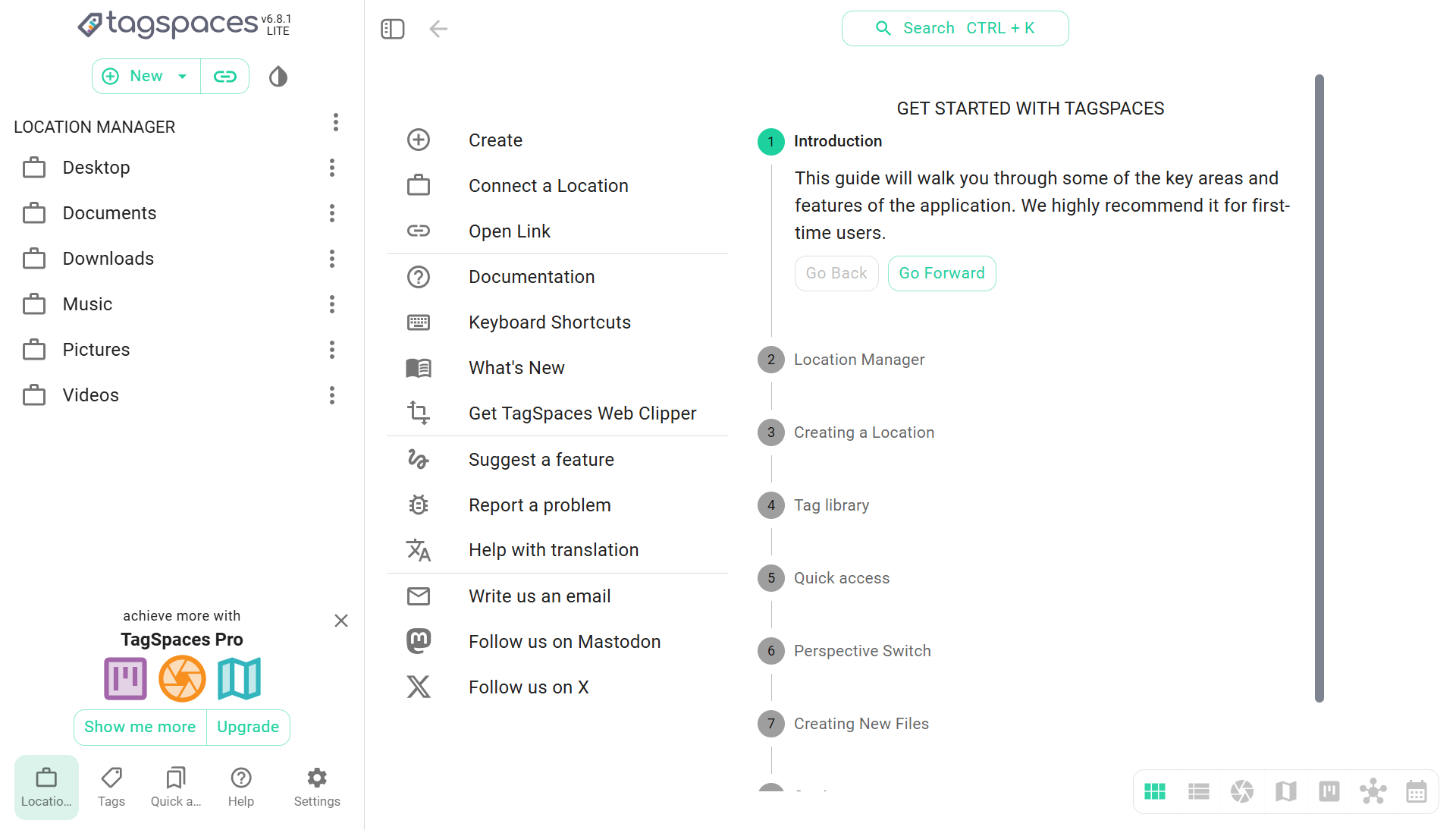This screenshot has width=1456, height=830.
Task: Close the TagSpaces Pro promo
Action: tap(341, 621)
